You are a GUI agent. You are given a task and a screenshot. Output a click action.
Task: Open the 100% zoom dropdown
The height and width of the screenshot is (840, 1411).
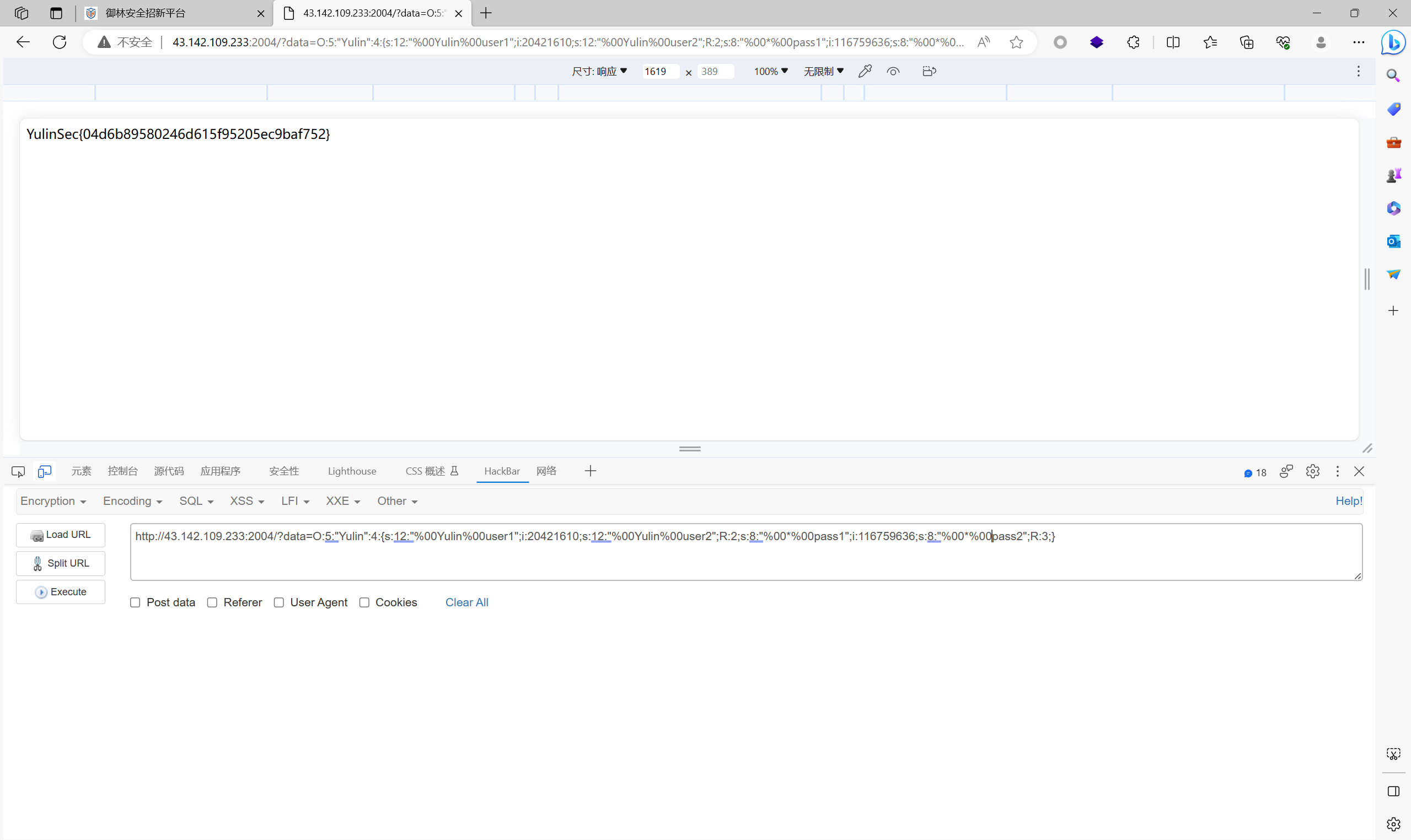pos(771,71)
